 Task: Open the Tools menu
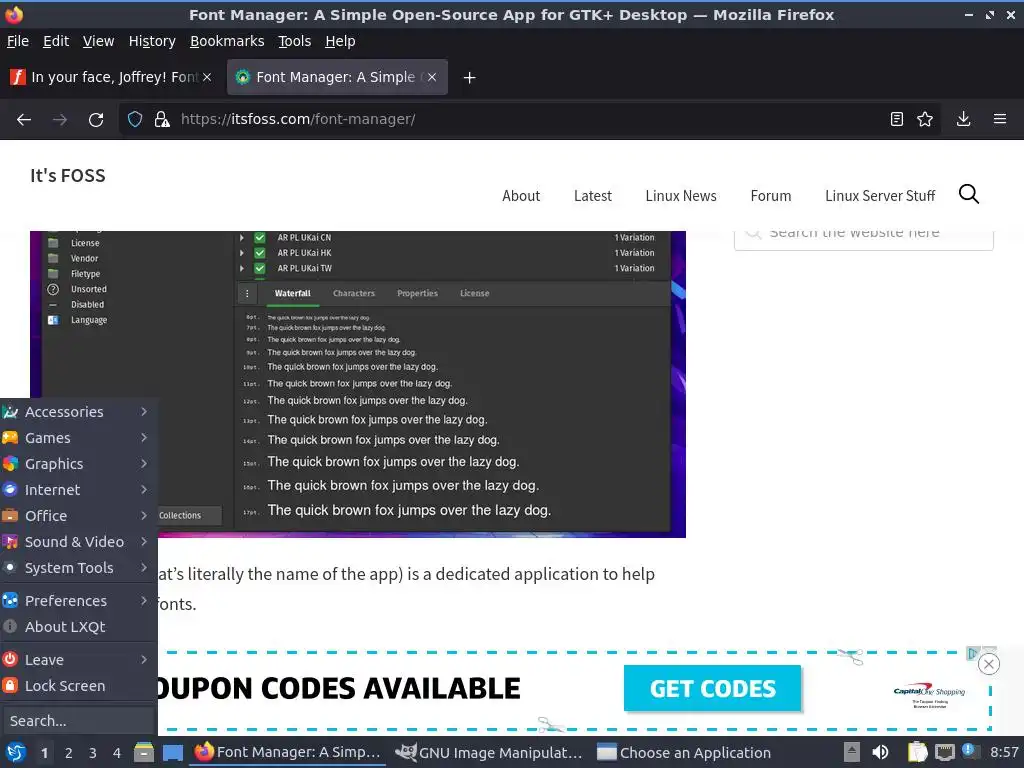coord(295,41)
